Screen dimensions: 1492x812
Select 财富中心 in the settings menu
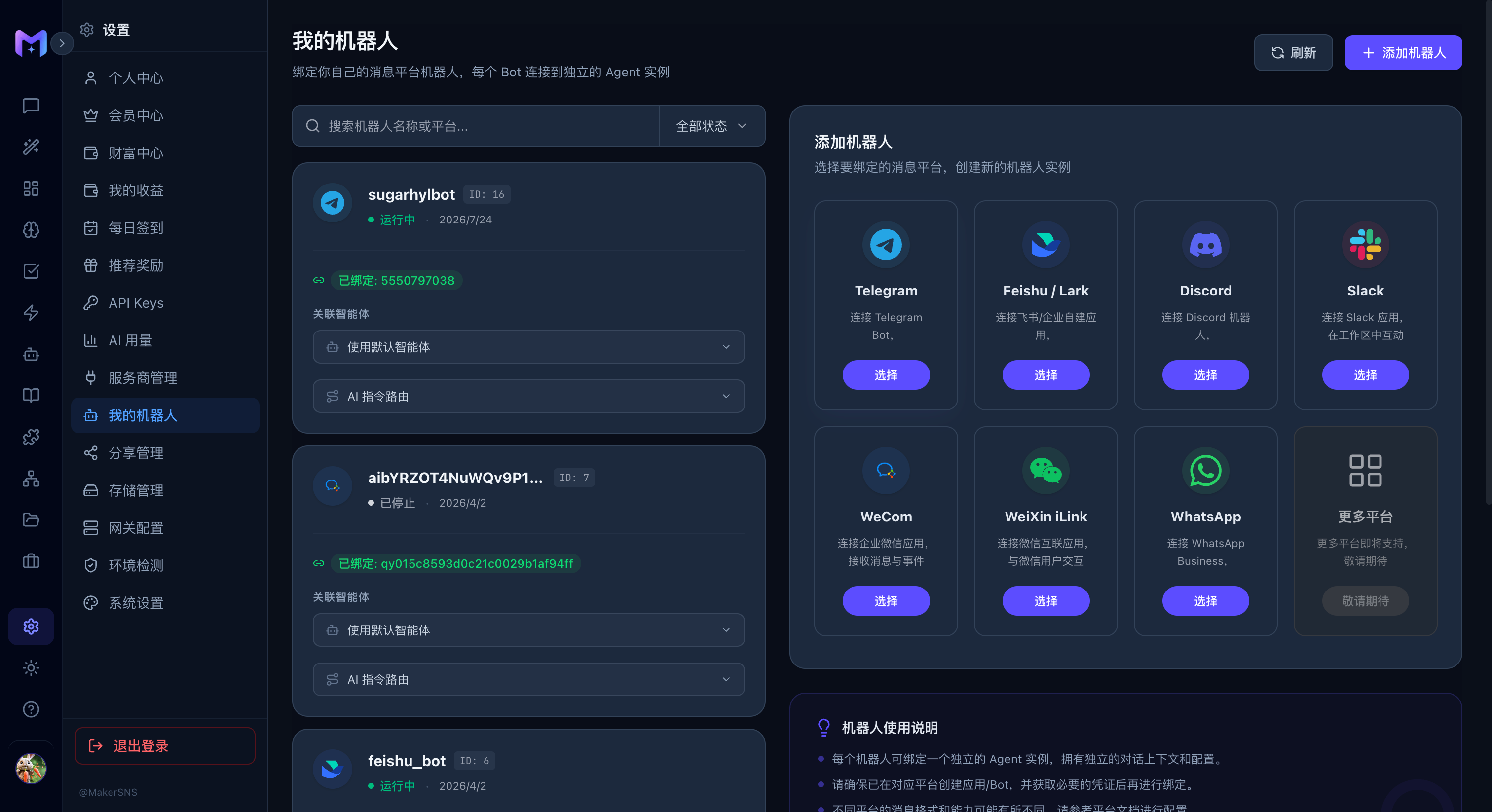pyautogui.click(x=165, y=153)
